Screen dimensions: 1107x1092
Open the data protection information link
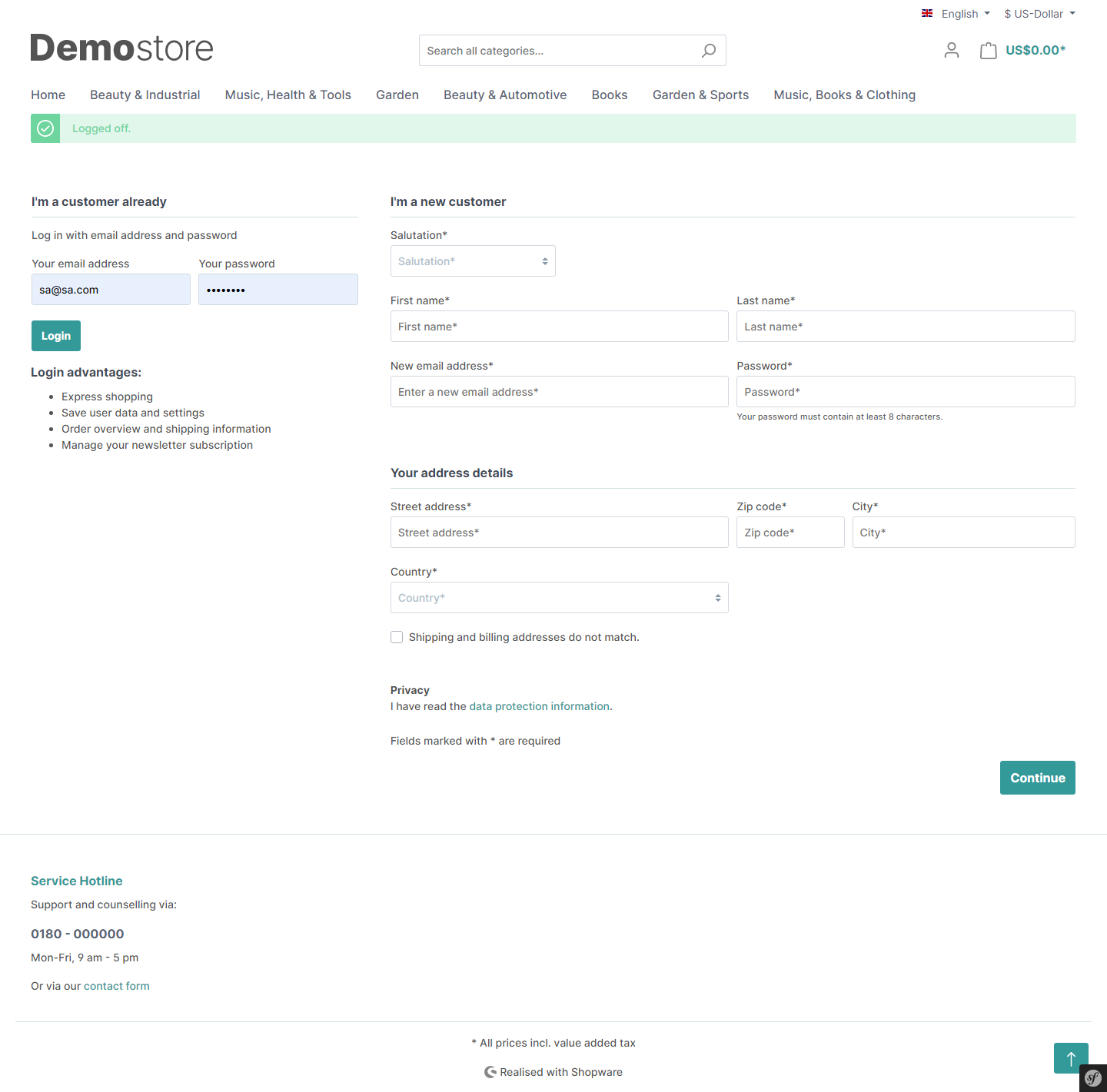[540, 706]
